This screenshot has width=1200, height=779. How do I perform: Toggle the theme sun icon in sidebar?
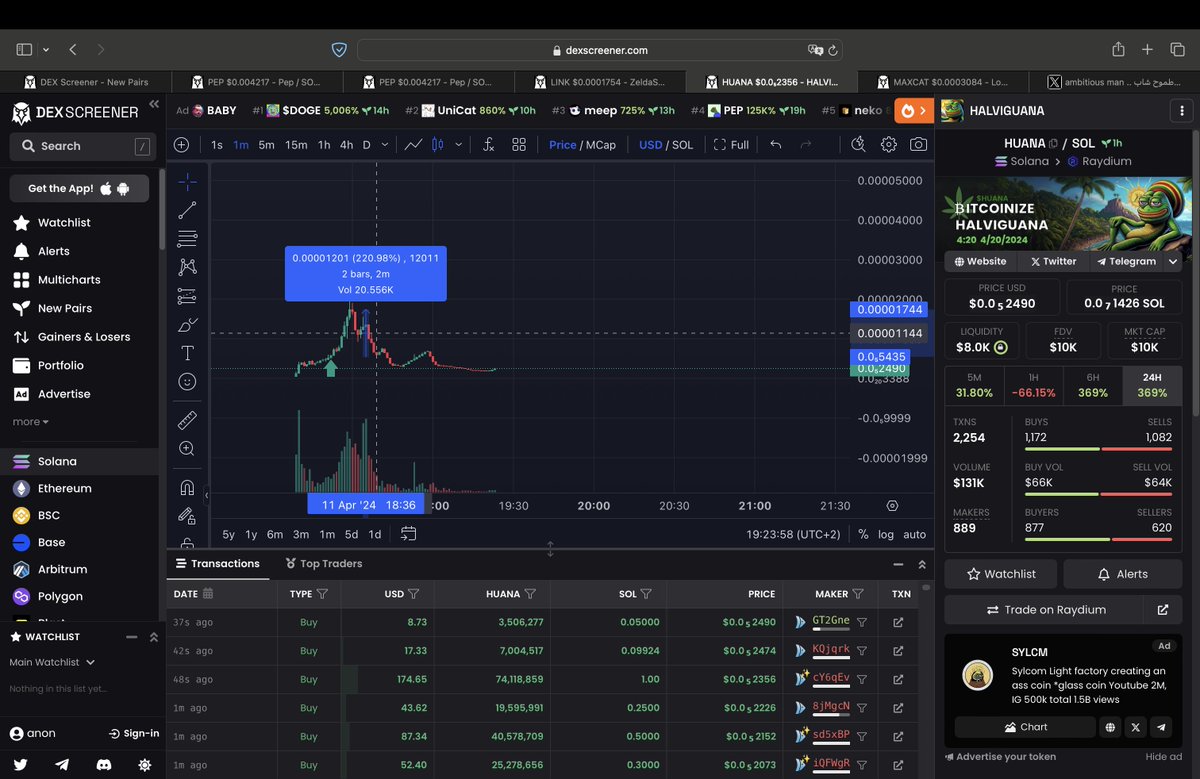(x=145, y=764)
